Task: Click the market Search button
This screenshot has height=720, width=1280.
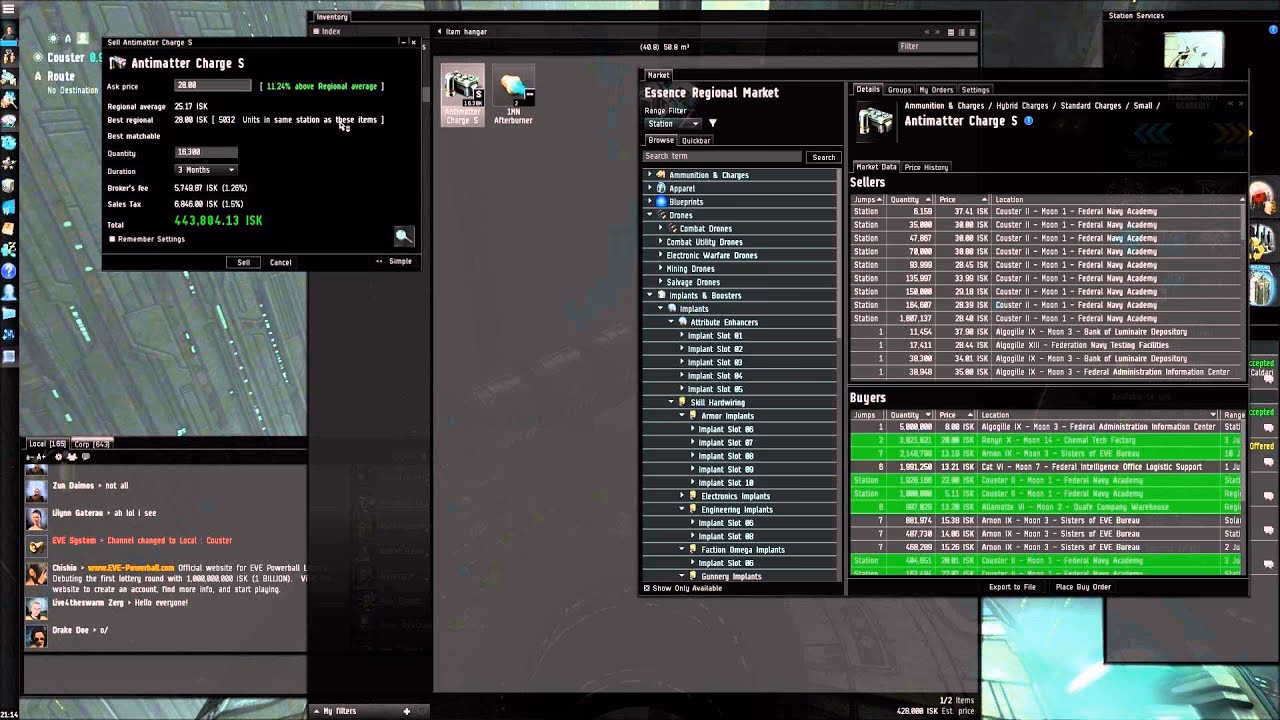Action: [x=824, y=157]
